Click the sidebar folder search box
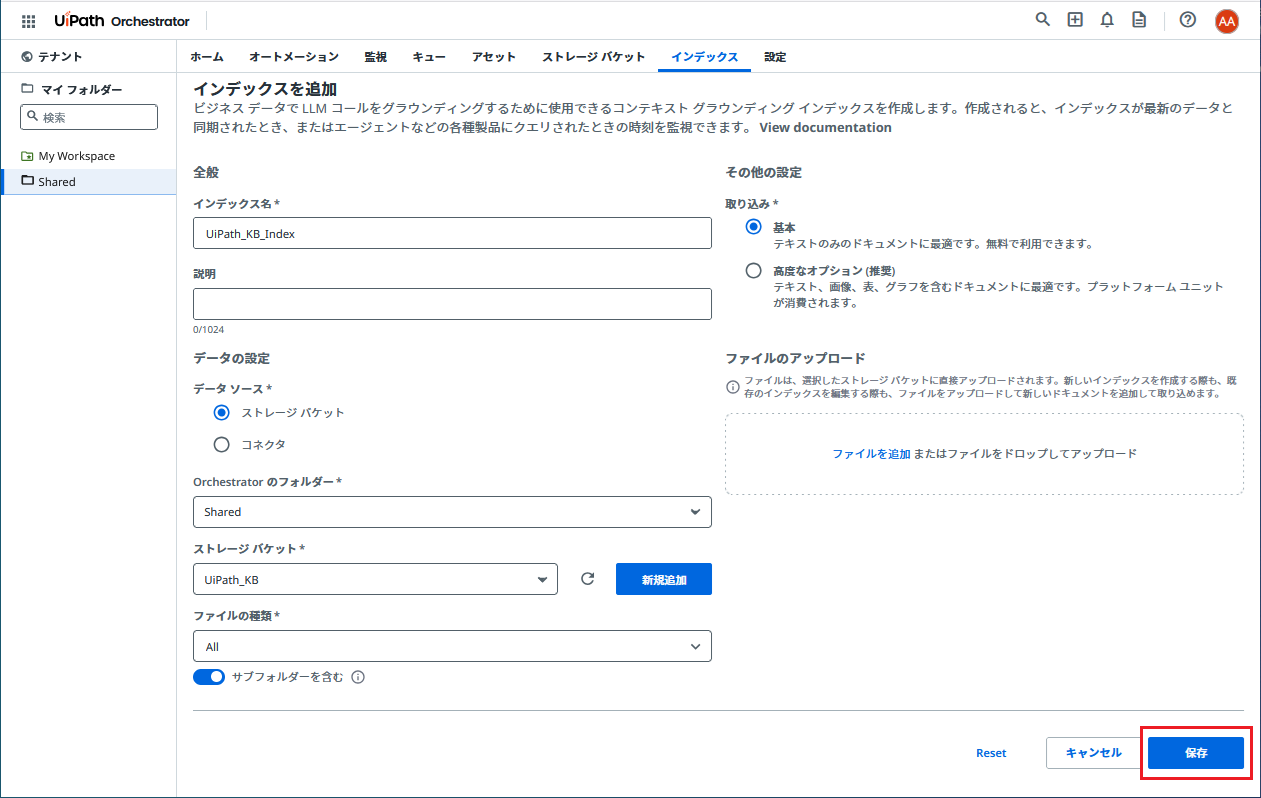 coord(89,117)
